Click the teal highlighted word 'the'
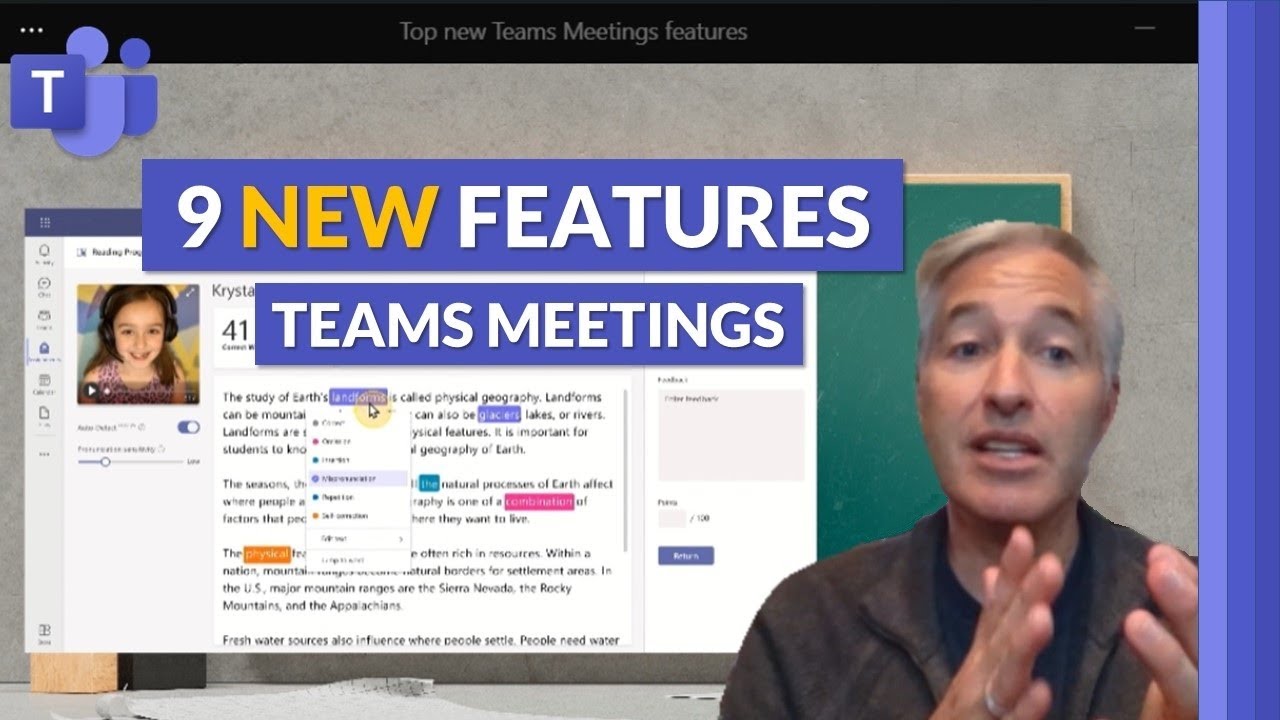1280x720 pixels. click(429, 484)
